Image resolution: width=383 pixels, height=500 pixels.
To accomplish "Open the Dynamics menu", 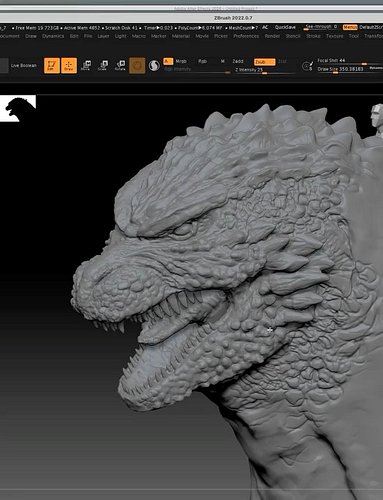I will click(x=53, y=36).
